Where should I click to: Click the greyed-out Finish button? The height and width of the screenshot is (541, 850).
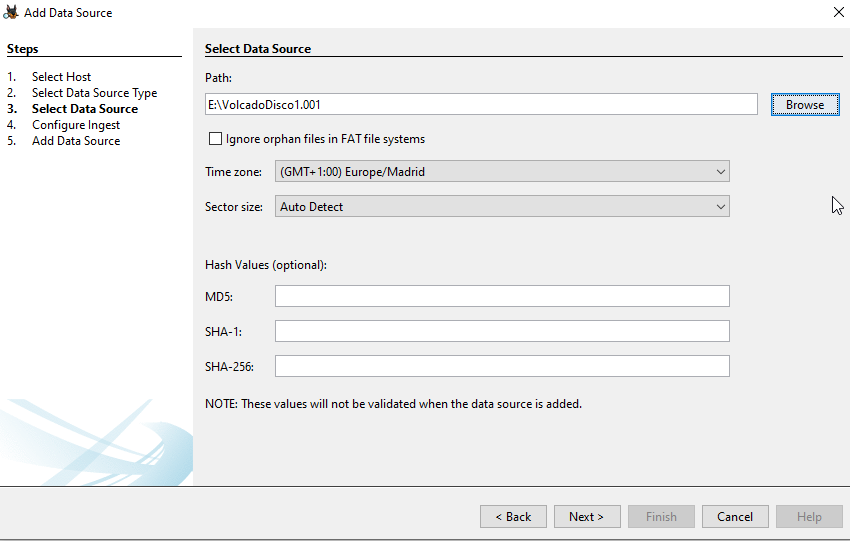(x=661, y=517)
